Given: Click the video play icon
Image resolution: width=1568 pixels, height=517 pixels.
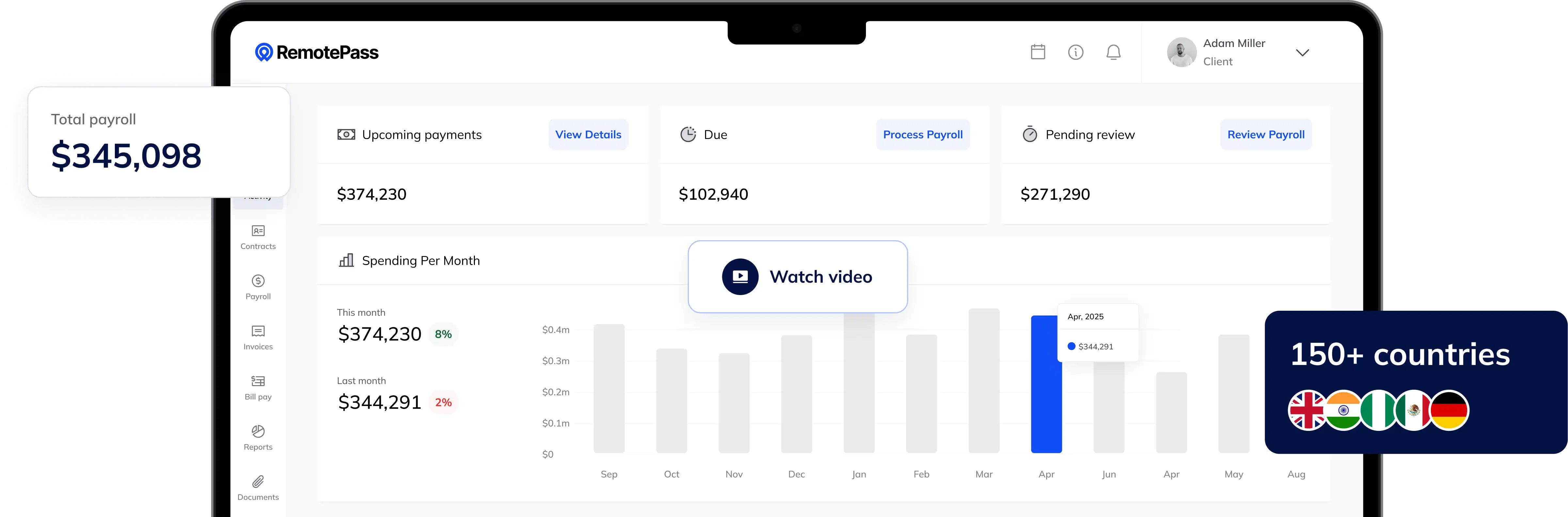Looking at the screenshot, I should click(740, 277).
